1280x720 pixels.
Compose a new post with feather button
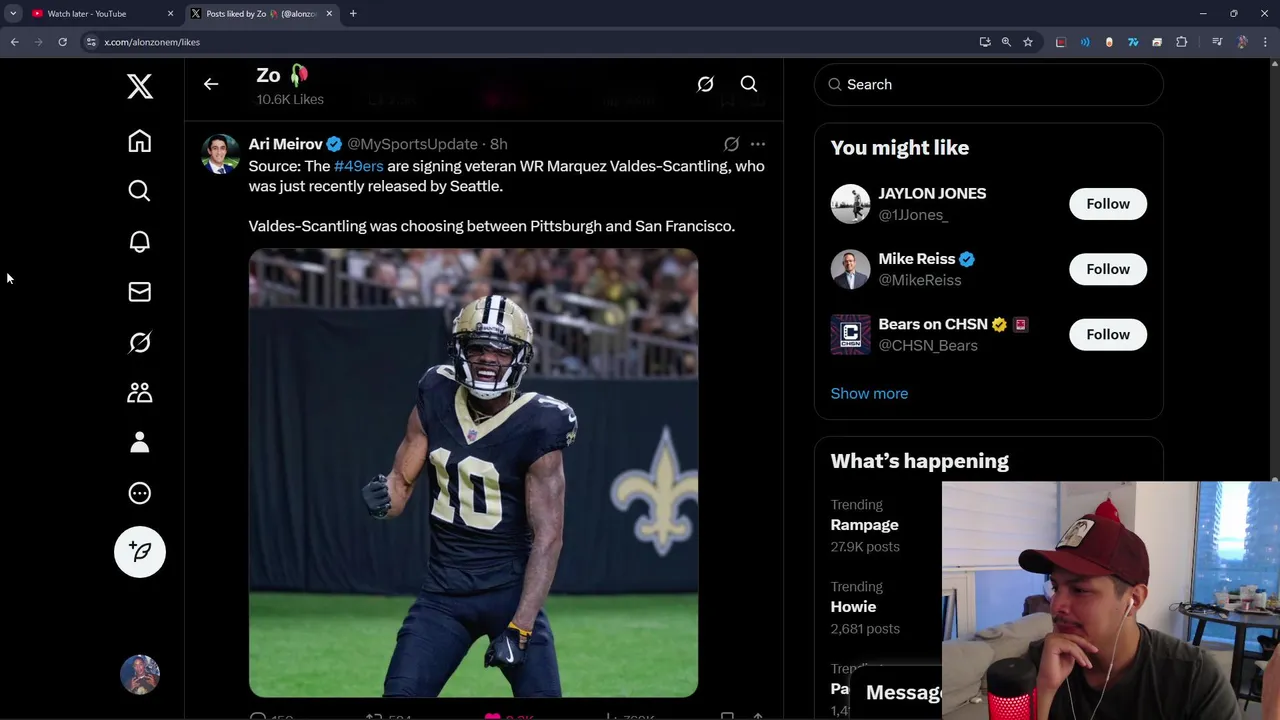(140, 552)
